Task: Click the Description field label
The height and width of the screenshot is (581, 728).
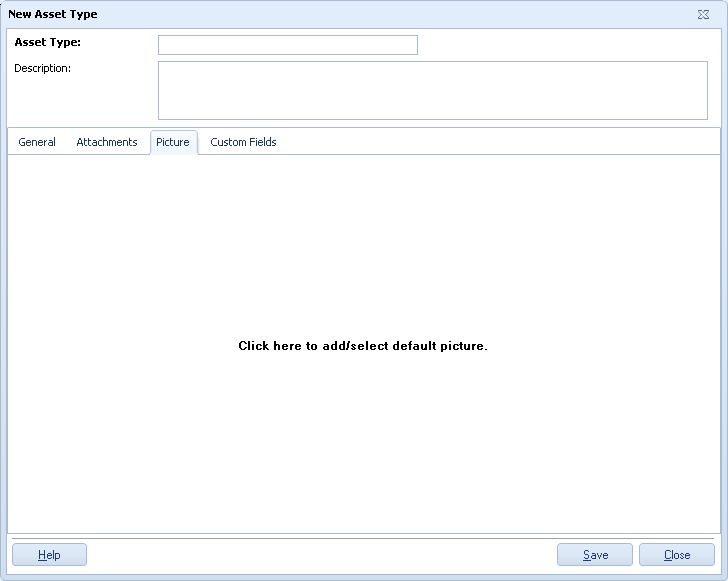Action: (x=42, y=68)
